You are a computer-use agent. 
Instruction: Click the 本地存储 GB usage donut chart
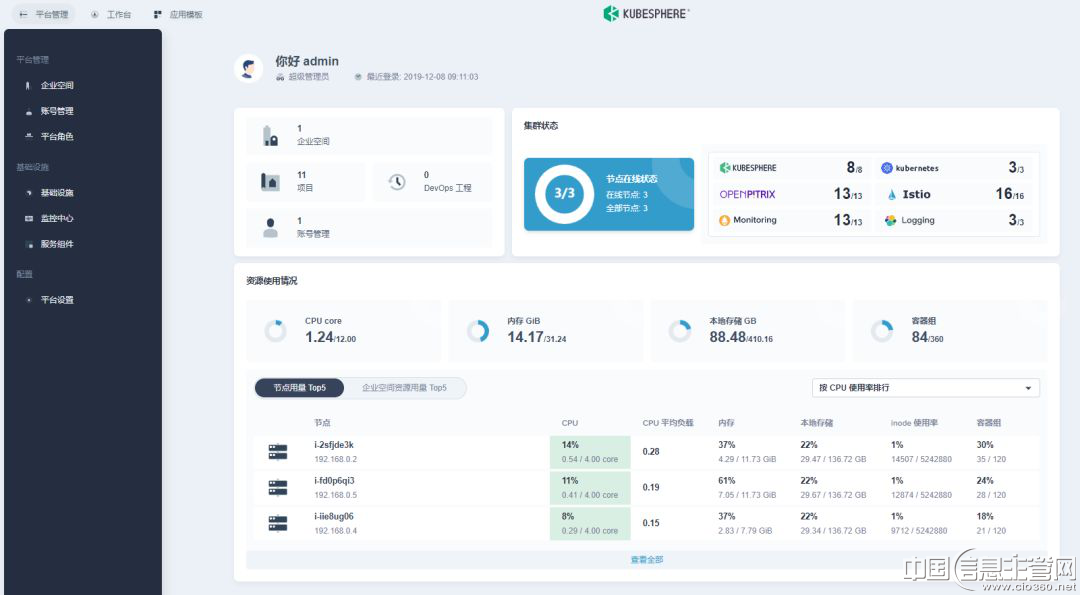[x=680, y=331]
